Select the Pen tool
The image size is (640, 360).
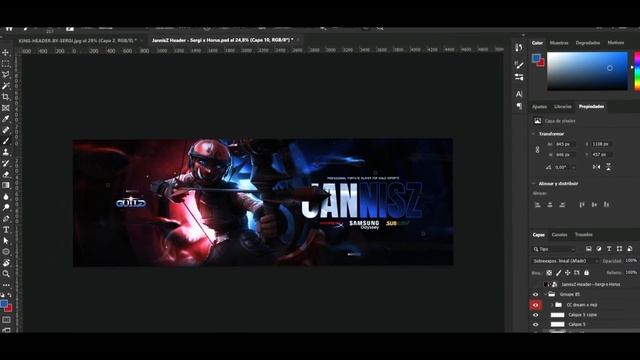[x=6, y=219]
